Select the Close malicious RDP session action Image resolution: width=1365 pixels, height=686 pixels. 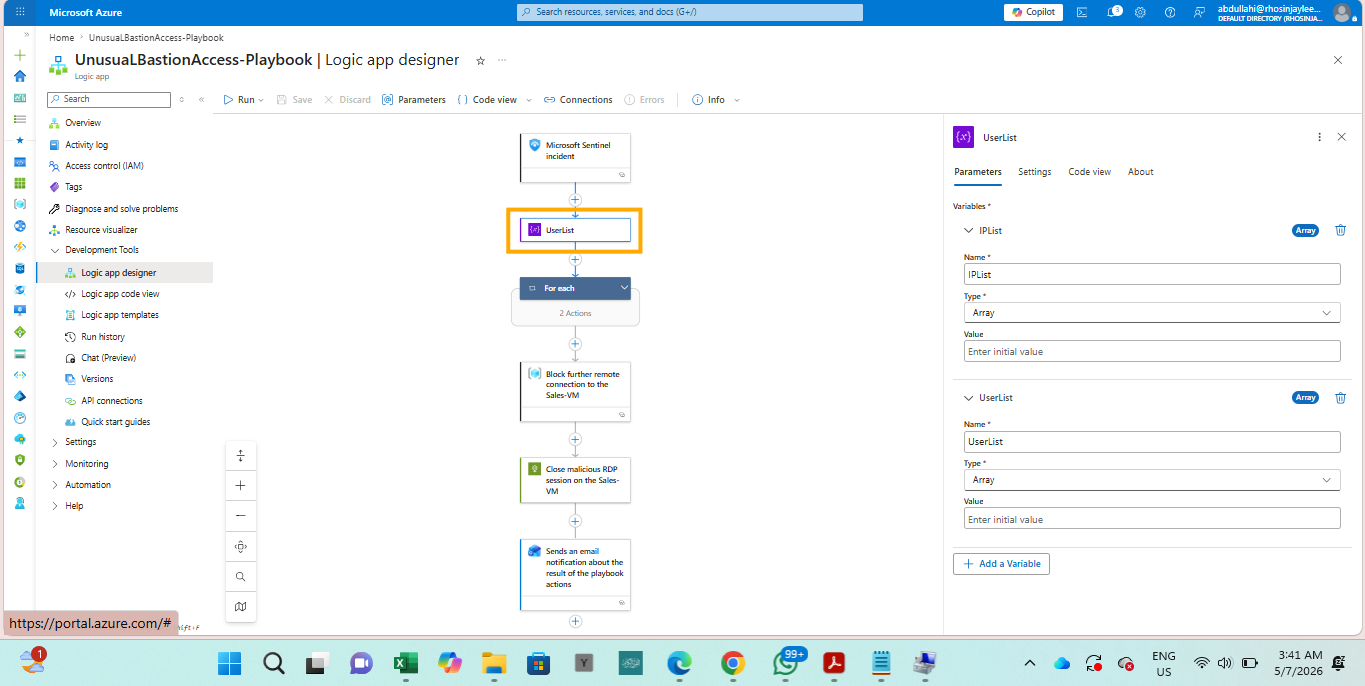[575, 481]
